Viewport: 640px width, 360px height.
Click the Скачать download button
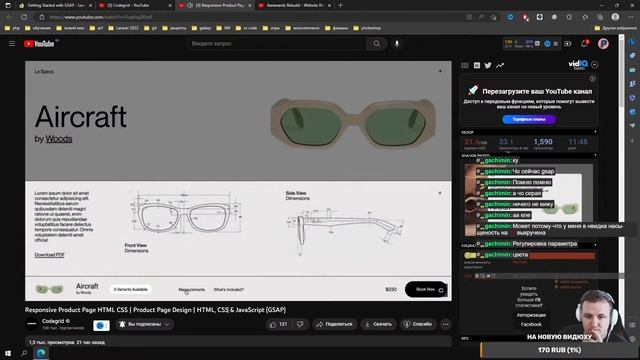pos(378,324)
